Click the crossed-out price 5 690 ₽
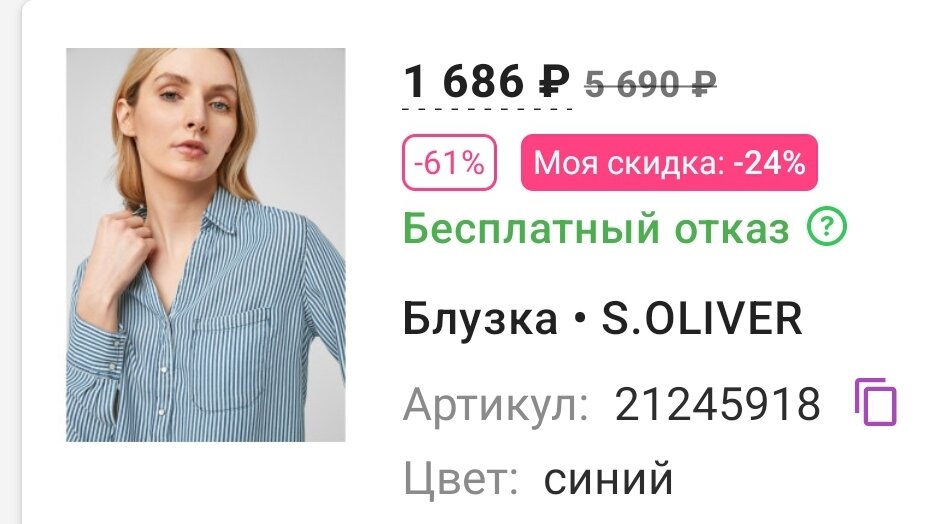This screenshot has height=524, width=948. pyautogui.click(x=651, y=83)
